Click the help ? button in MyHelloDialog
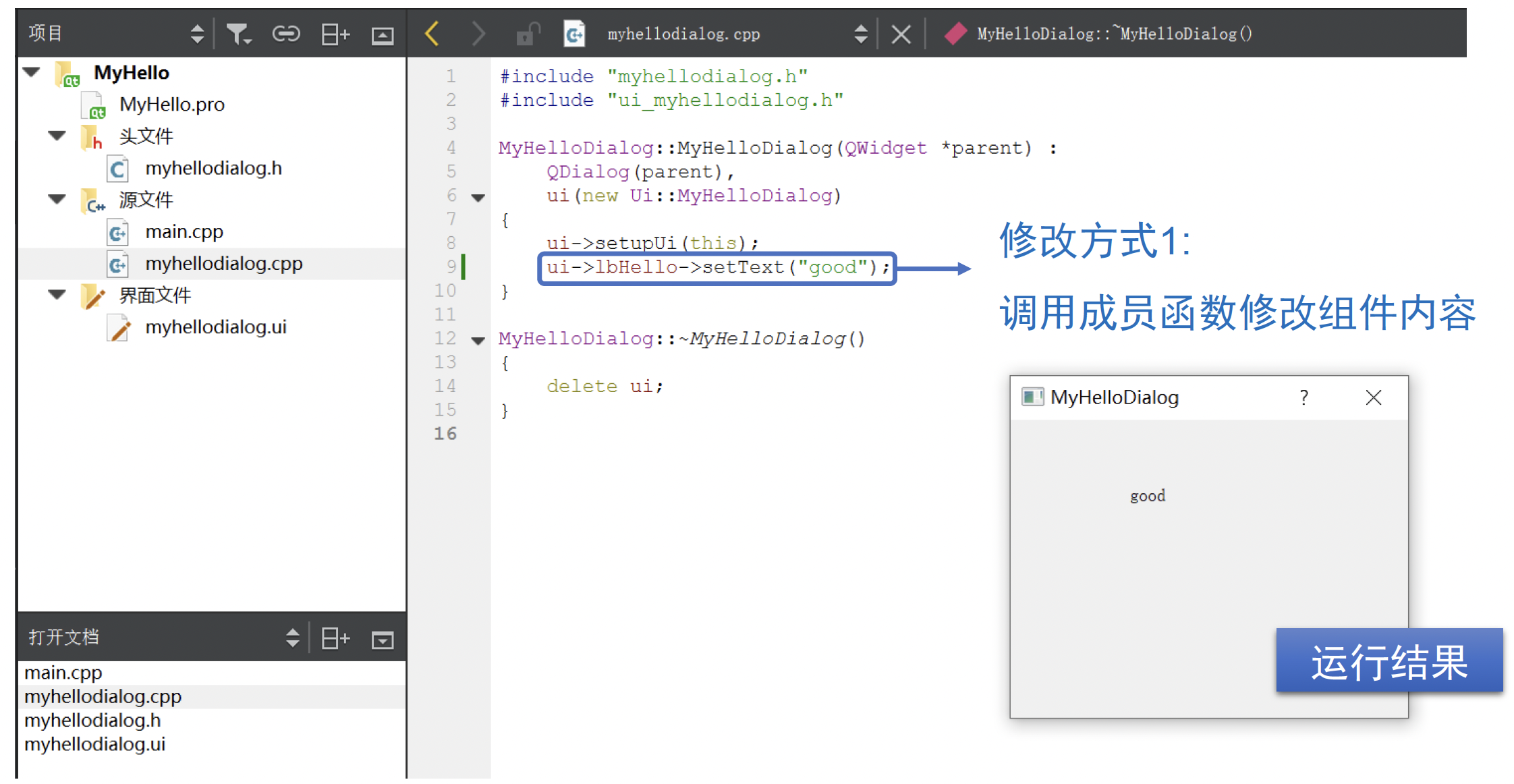The height and width of the screenshot is (784, 1514). 1304,397
